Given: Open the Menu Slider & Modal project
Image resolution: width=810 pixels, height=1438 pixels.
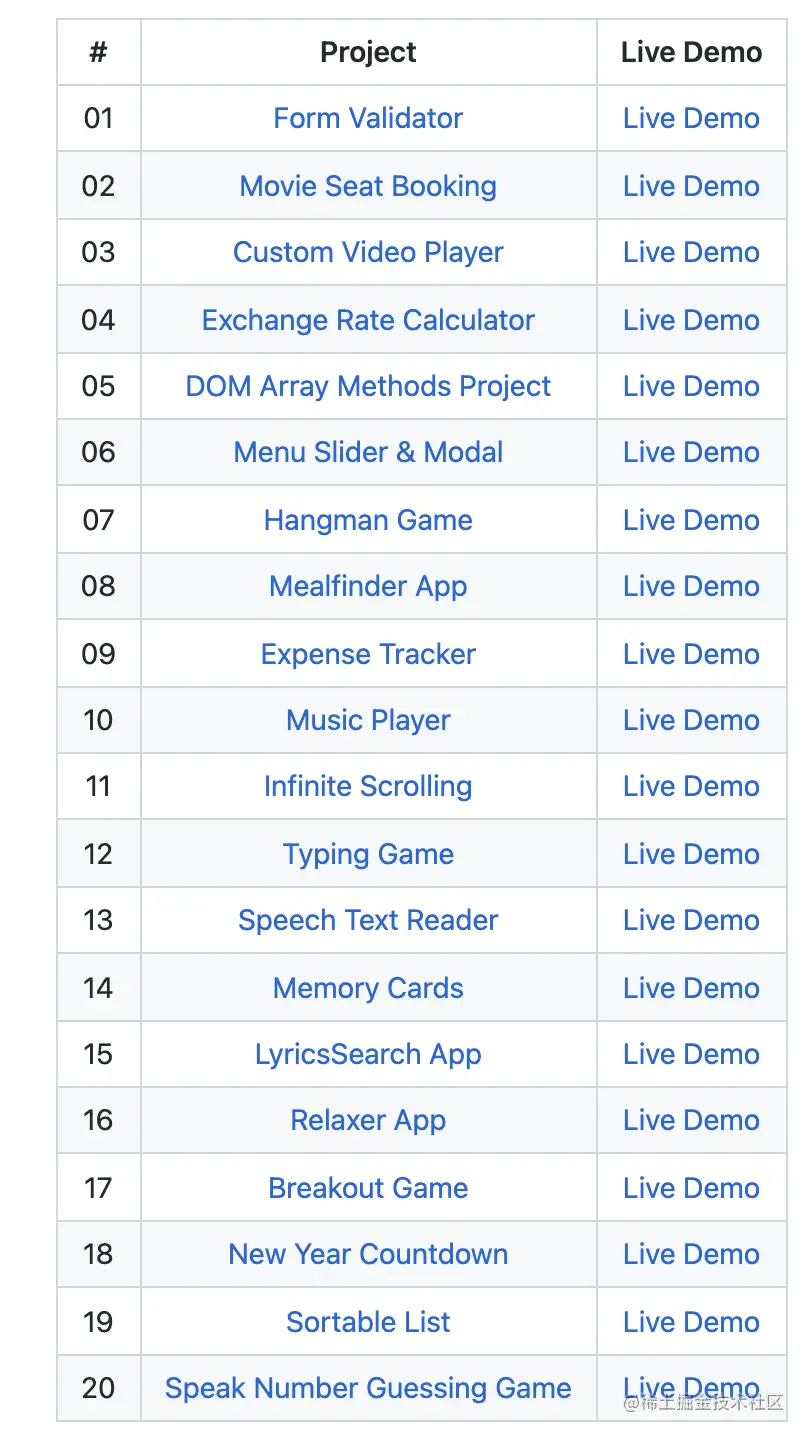Looking at the screenshot, I should pos(368,452).
